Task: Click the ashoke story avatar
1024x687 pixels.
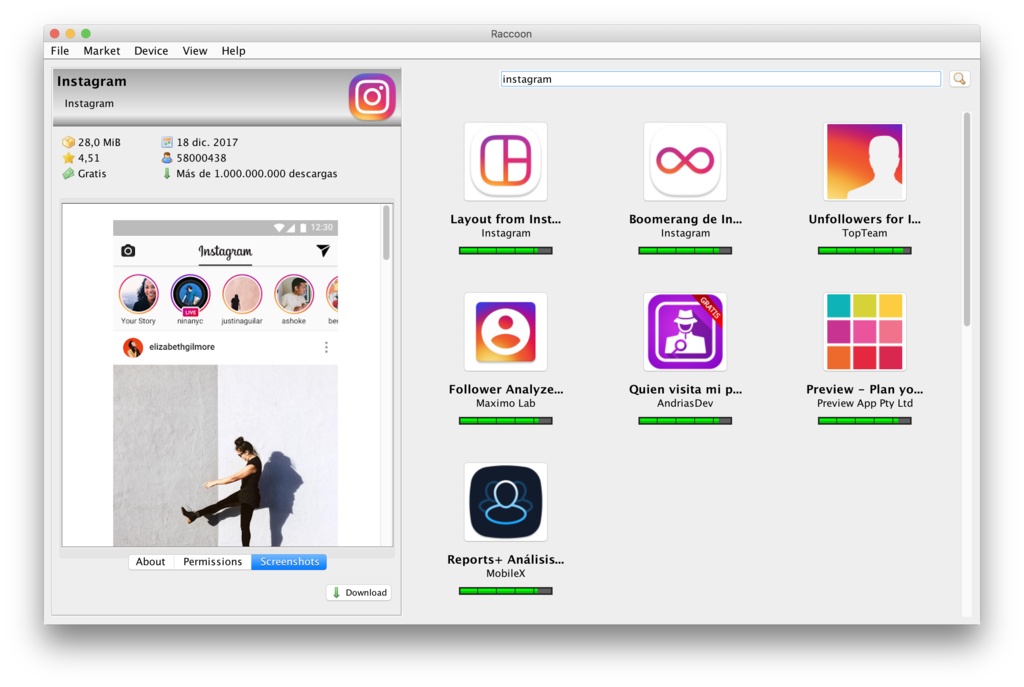Action: click(294, 295)
